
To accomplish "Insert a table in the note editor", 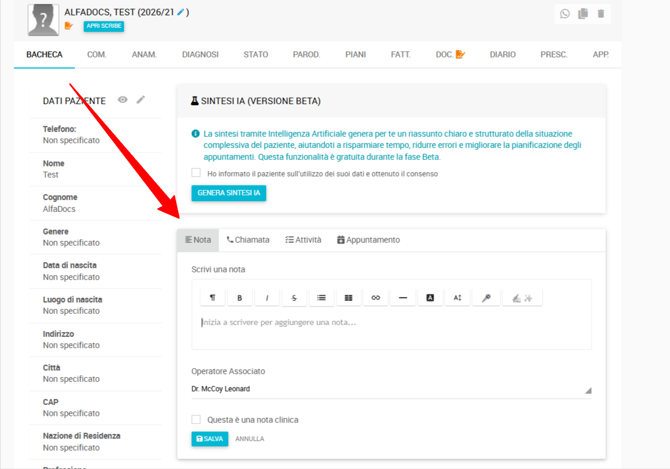I will point(348,298).
